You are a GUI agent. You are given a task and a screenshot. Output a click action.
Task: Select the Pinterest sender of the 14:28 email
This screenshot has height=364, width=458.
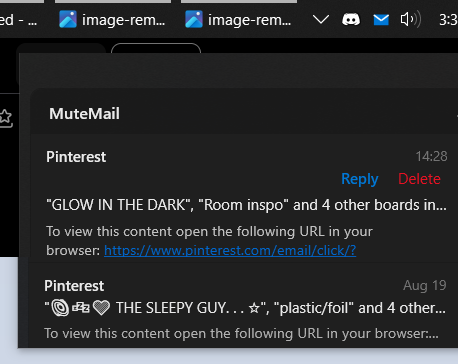point(76,157)
